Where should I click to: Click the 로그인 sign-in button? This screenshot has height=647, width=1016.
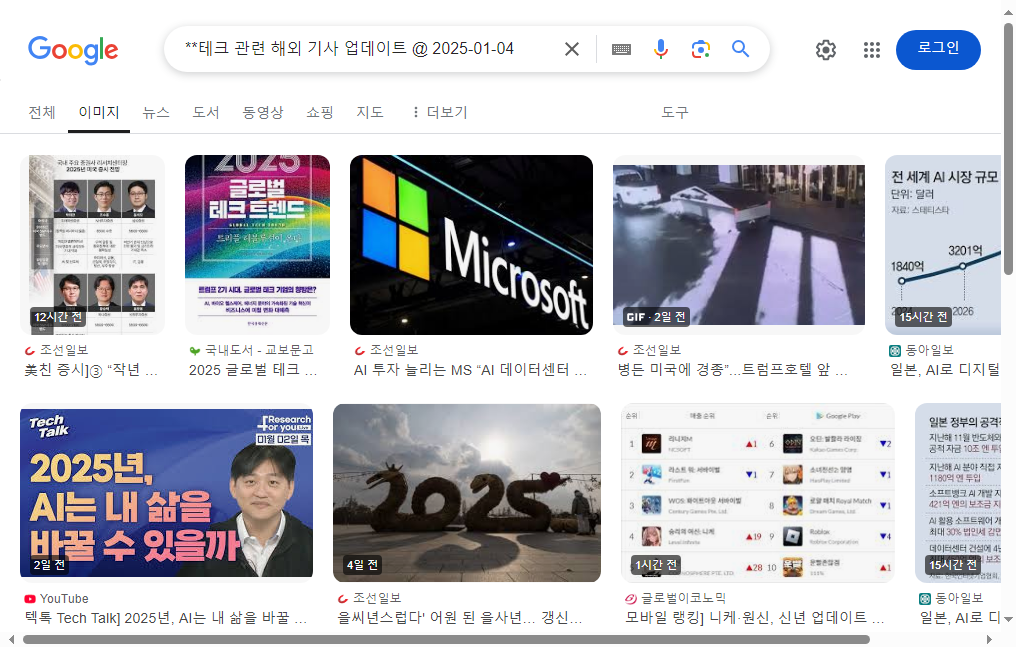point(938,50)
